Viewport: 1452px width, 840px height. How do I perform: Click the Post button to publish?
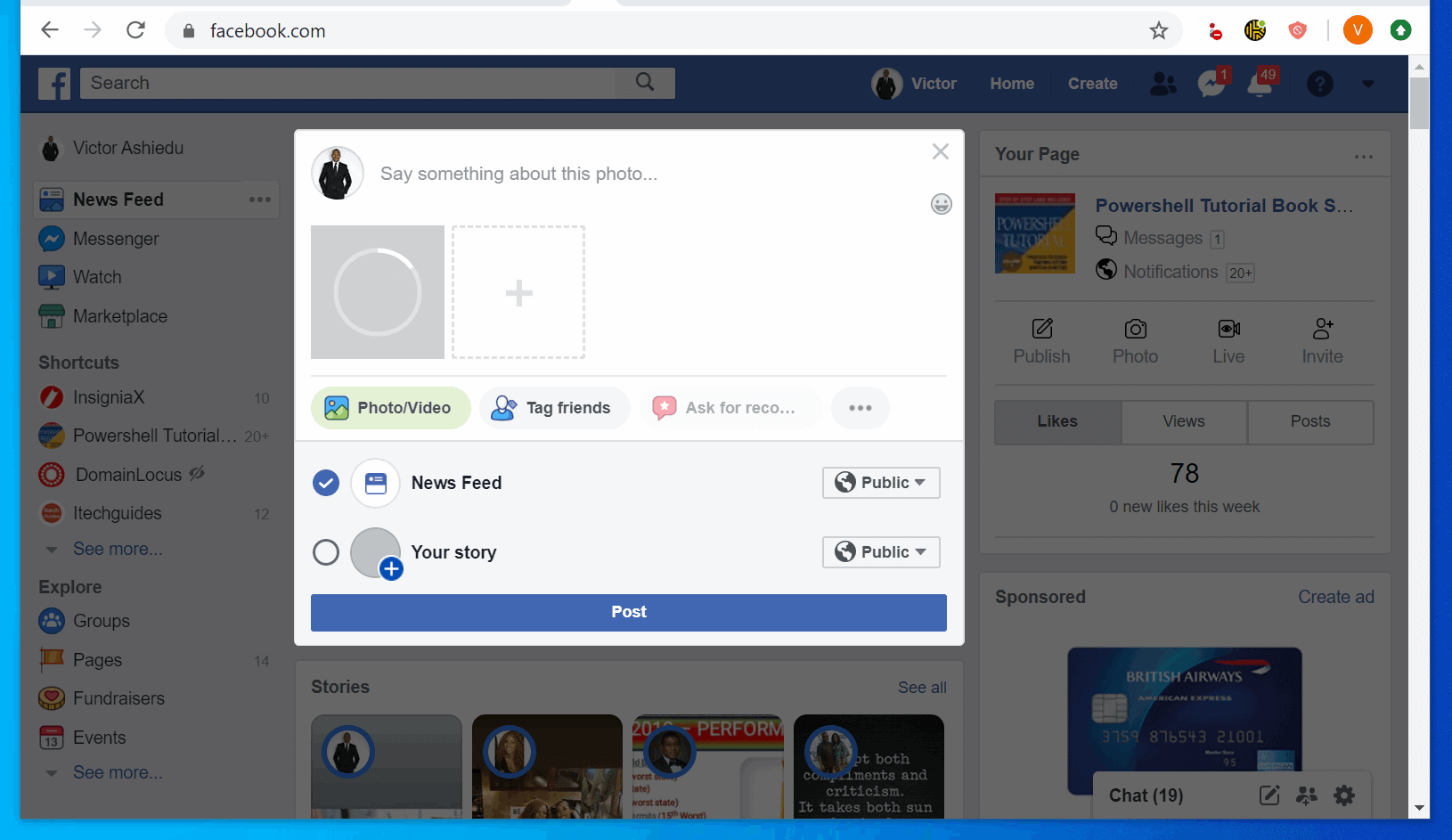point(628,612)
